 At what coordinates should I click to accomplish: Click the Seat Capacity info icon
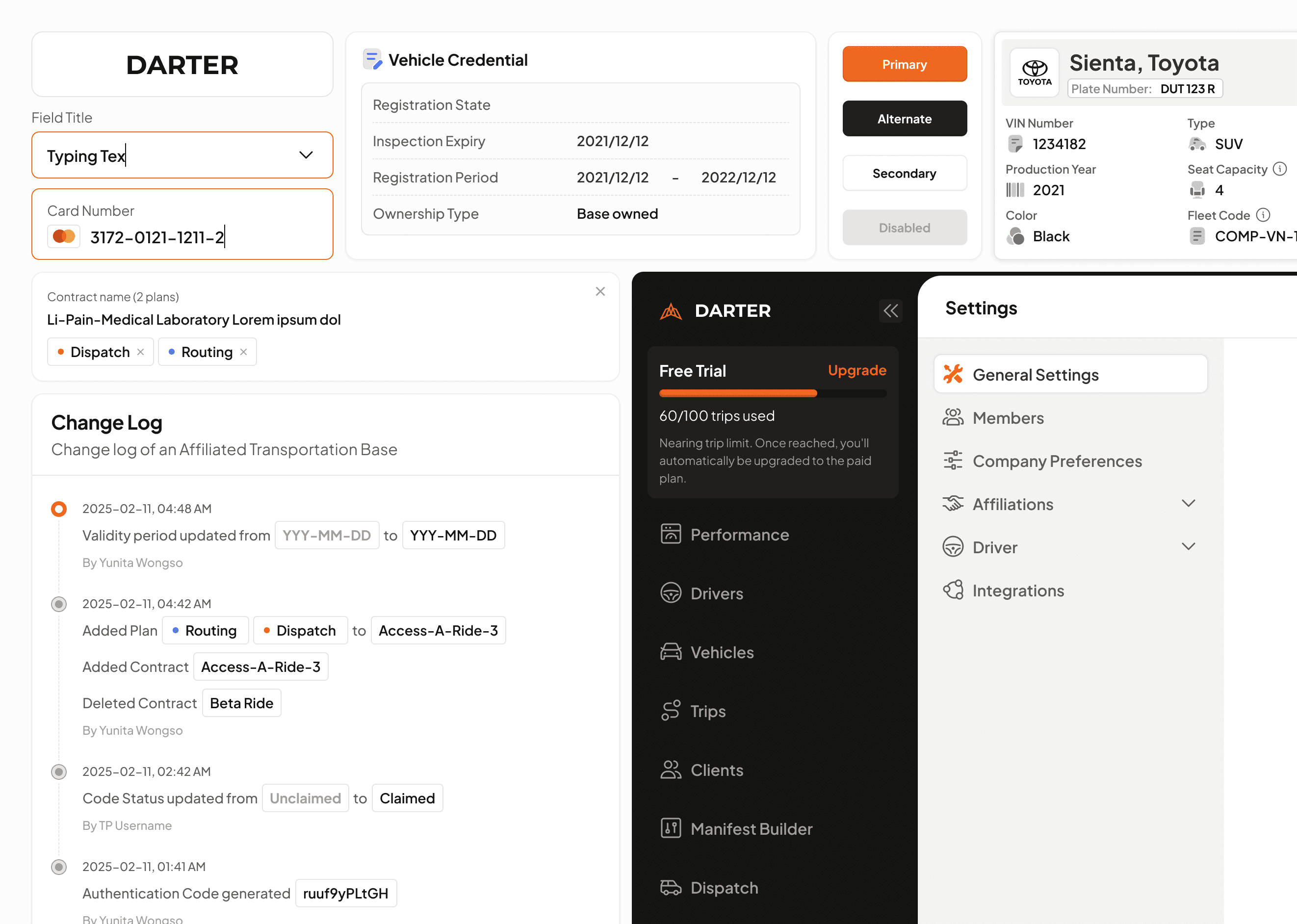pos(1279,169)
